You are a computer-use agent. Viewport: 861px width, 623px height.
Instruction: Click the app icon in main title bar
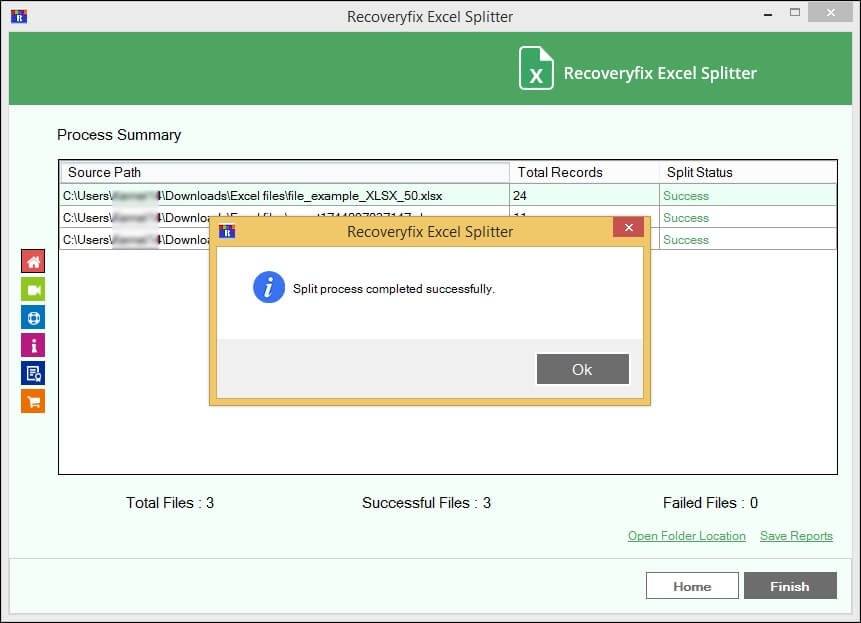[x=19, y=16]
